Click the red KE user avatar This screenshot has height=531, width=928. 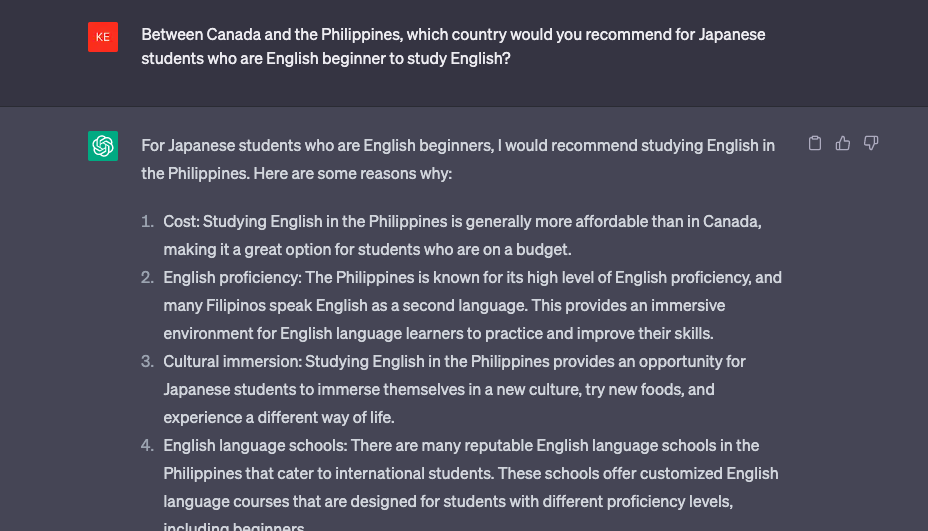[x=103, y=37]
